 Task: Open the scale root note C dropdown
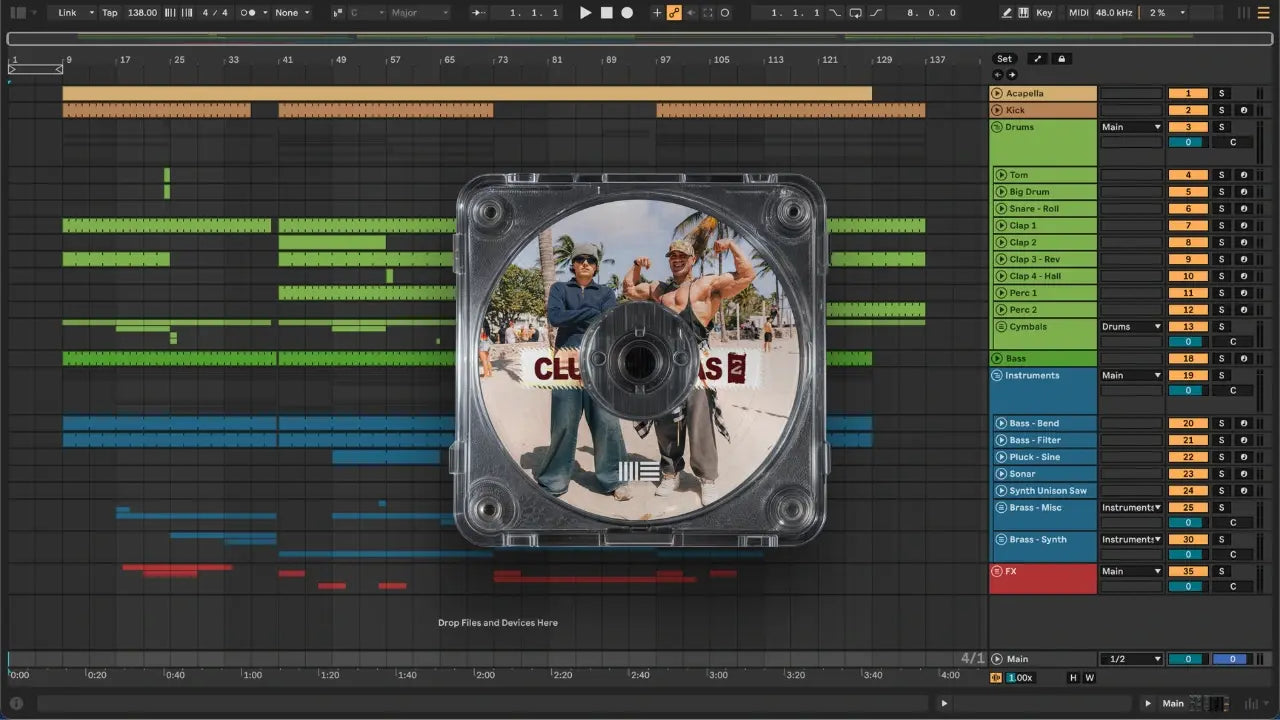[x=366, y=13]
